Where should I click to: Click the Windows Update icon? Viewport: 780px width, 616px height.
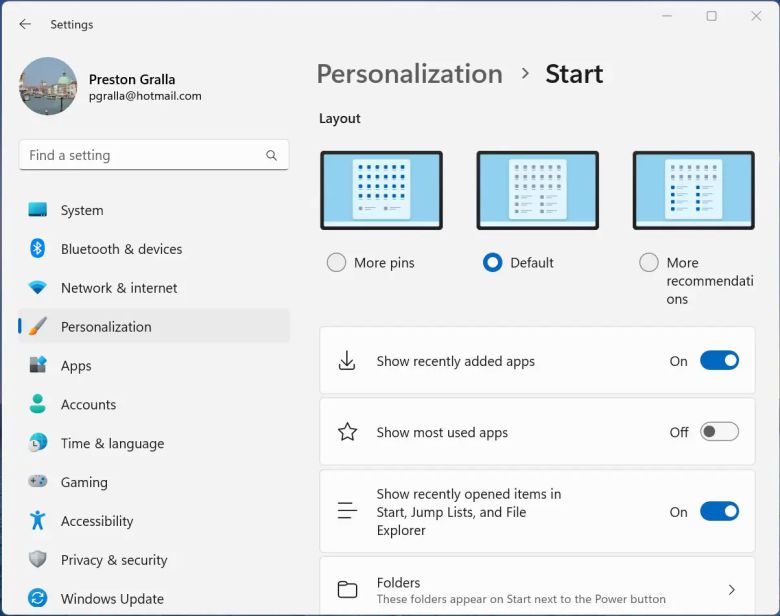pyautogui.click(x=38, y=598)
